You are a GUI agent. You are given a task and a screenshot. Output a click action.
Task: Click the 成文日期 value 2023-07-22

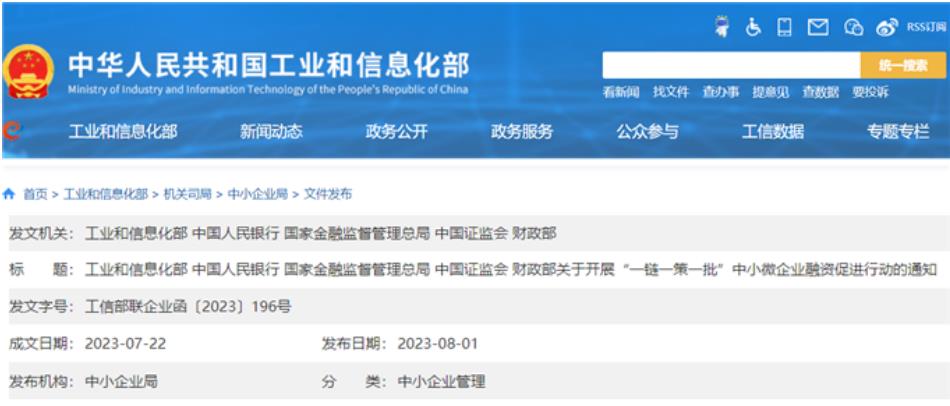point(125,344)
